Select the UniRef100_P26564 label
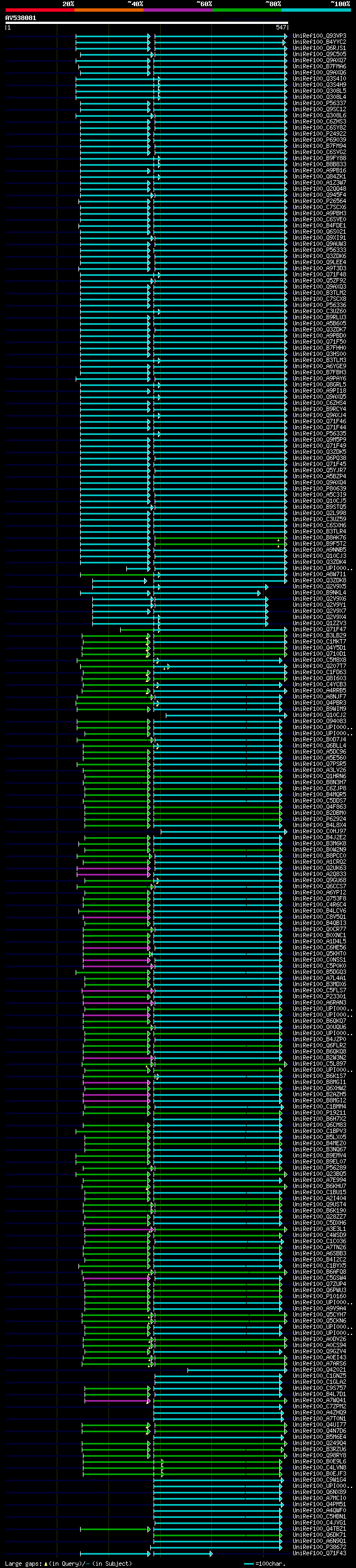This screenshot has height=1568, width=356. coord(319,201)
